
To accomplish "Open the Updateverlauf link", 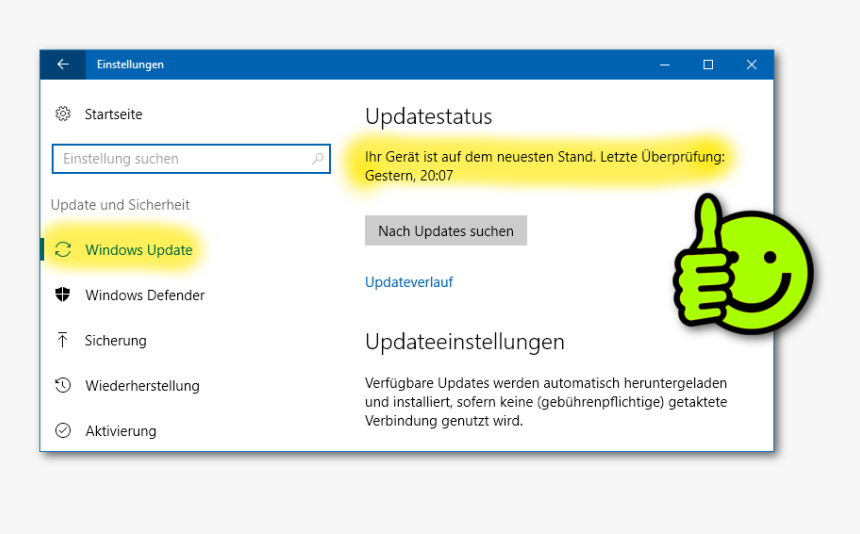I will coord(409,282).
